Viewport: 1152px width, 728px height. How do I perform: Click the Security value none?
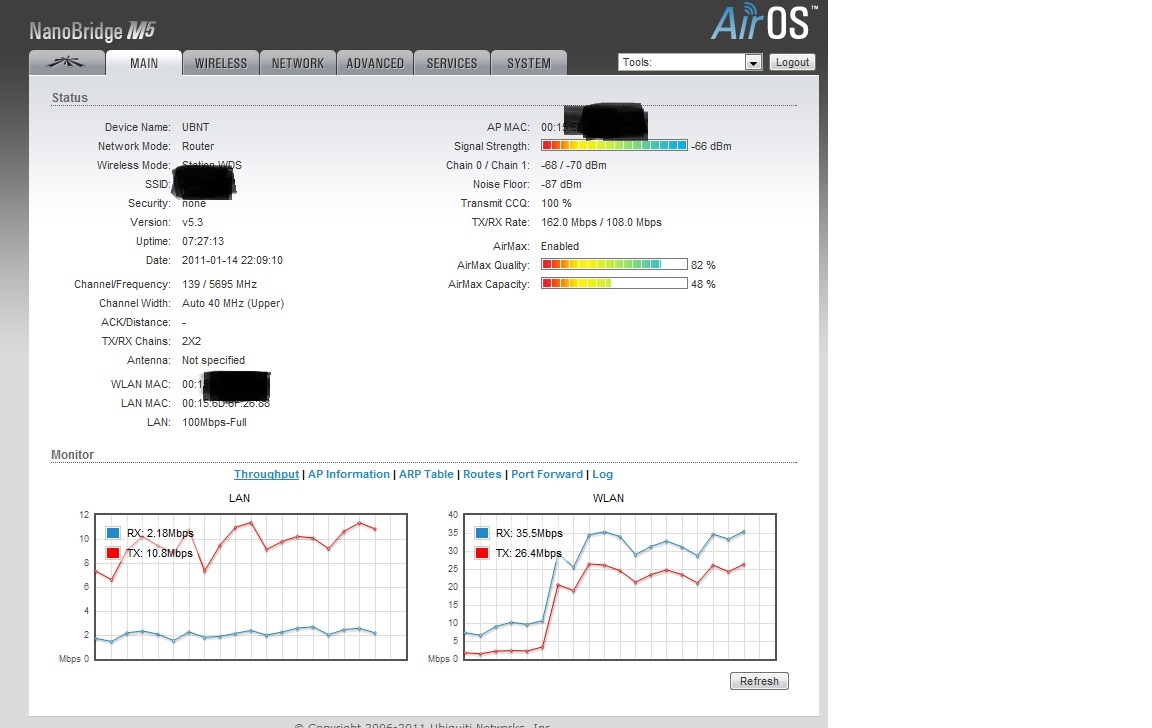tap(194, 203)
